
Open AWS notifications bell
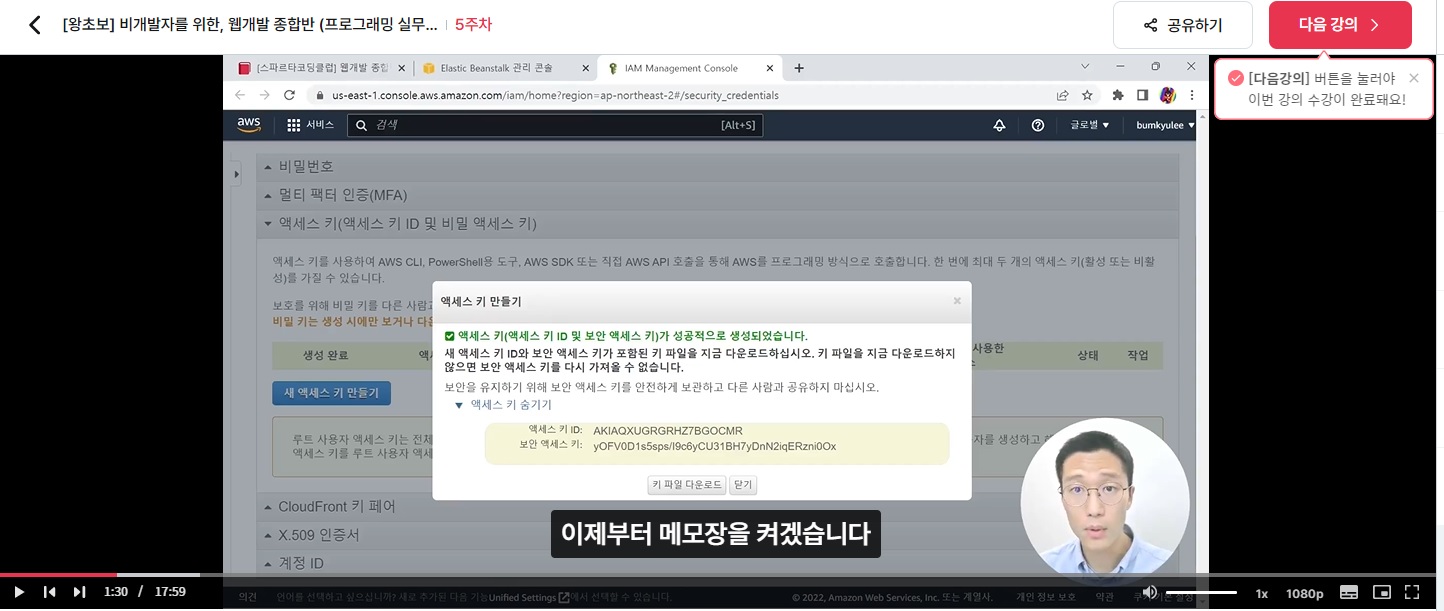999,125
